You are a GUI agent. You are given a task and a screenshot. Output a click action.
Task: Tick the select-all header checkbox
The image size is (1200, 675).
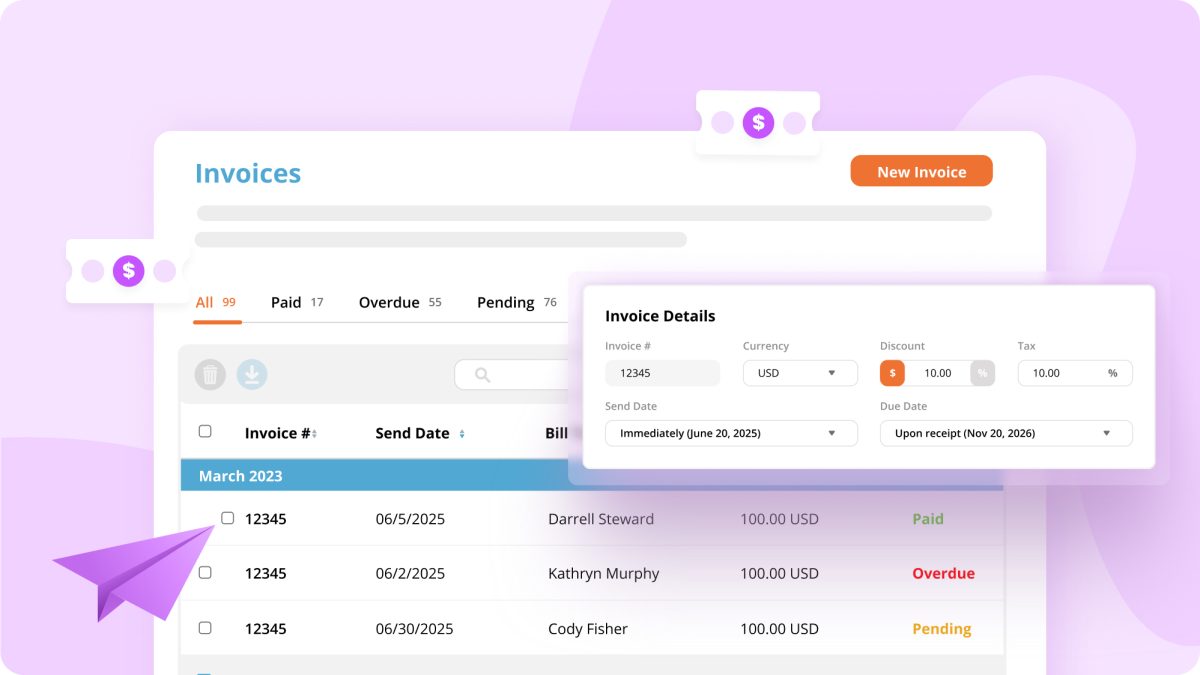pyautogui.click(x=205, y=431)
